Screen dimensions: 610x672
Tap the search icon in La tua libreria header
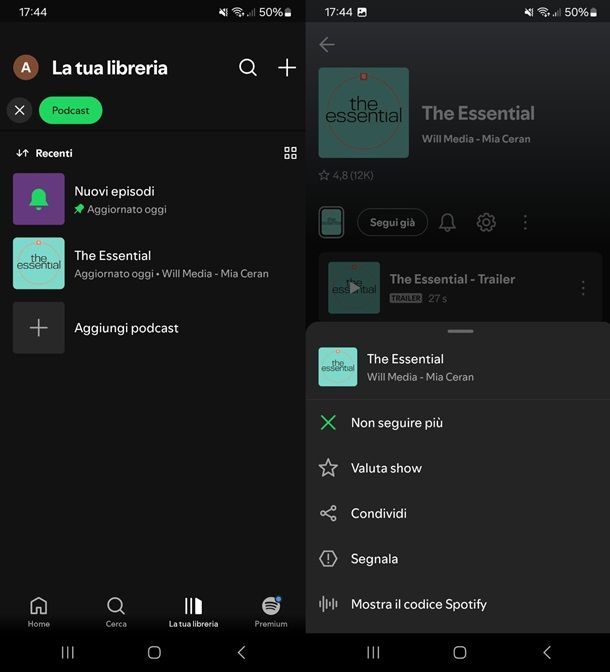point(248,68)
